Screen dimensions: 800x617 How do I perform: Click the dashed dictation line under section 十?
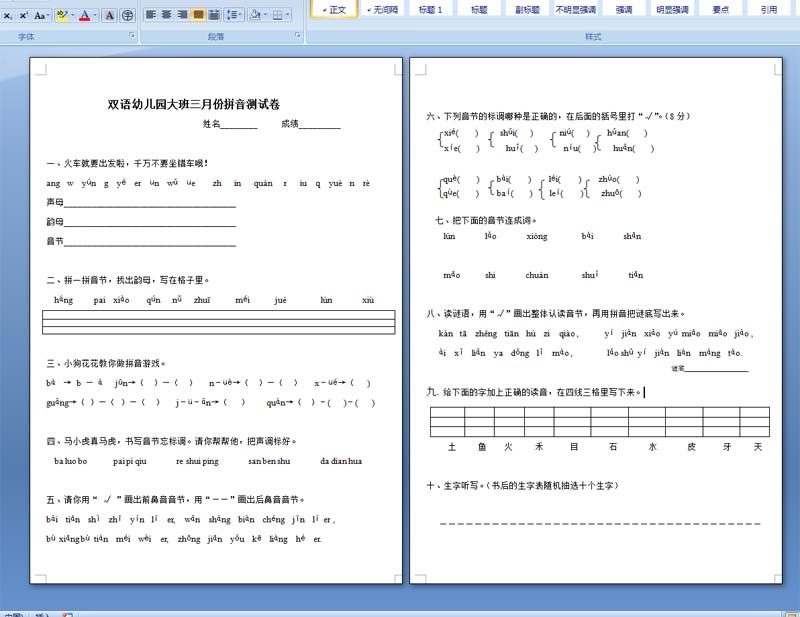[x=600, y=524]
